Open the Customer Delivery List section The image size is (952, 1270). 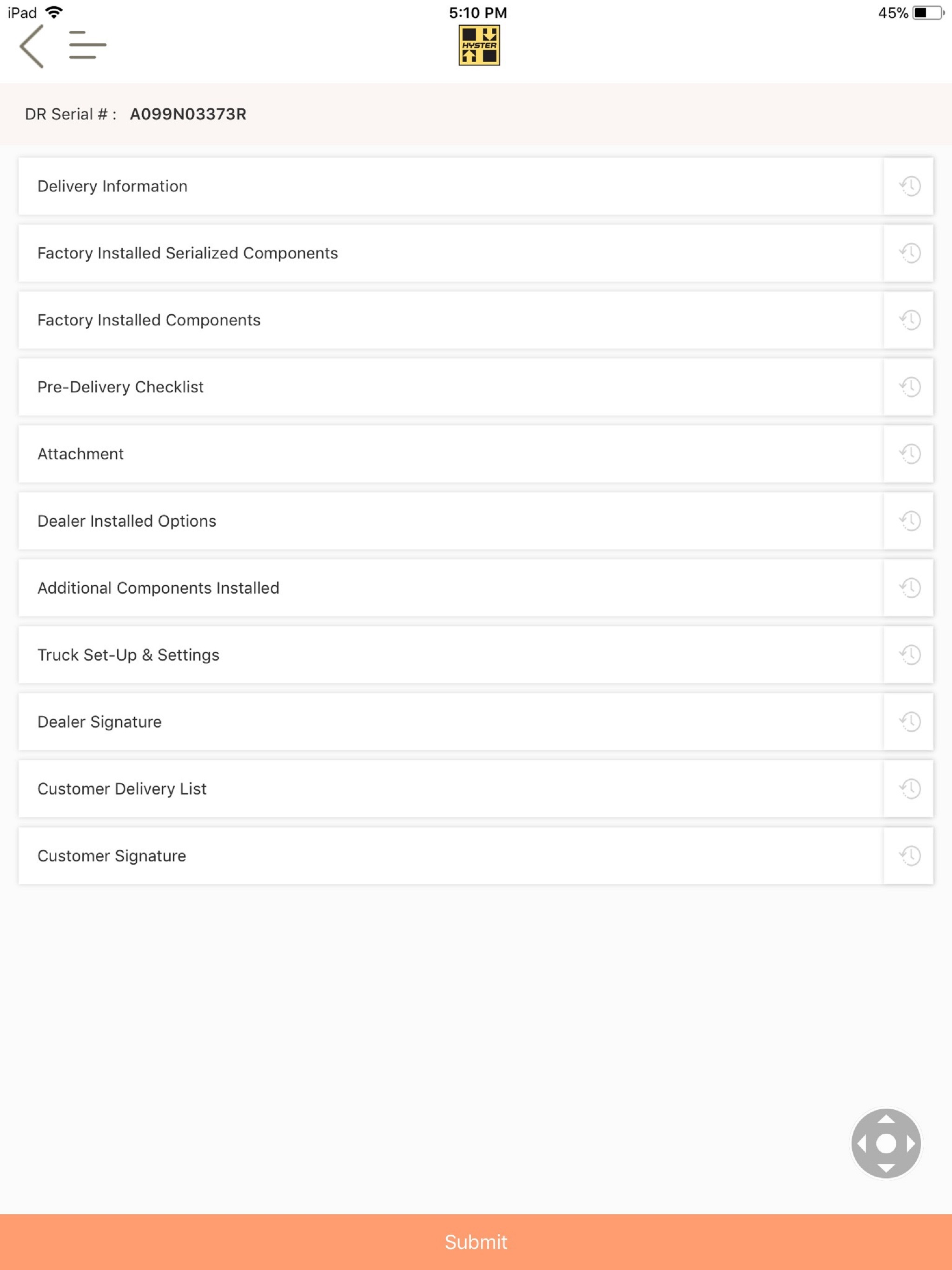[x=450, y=789]
